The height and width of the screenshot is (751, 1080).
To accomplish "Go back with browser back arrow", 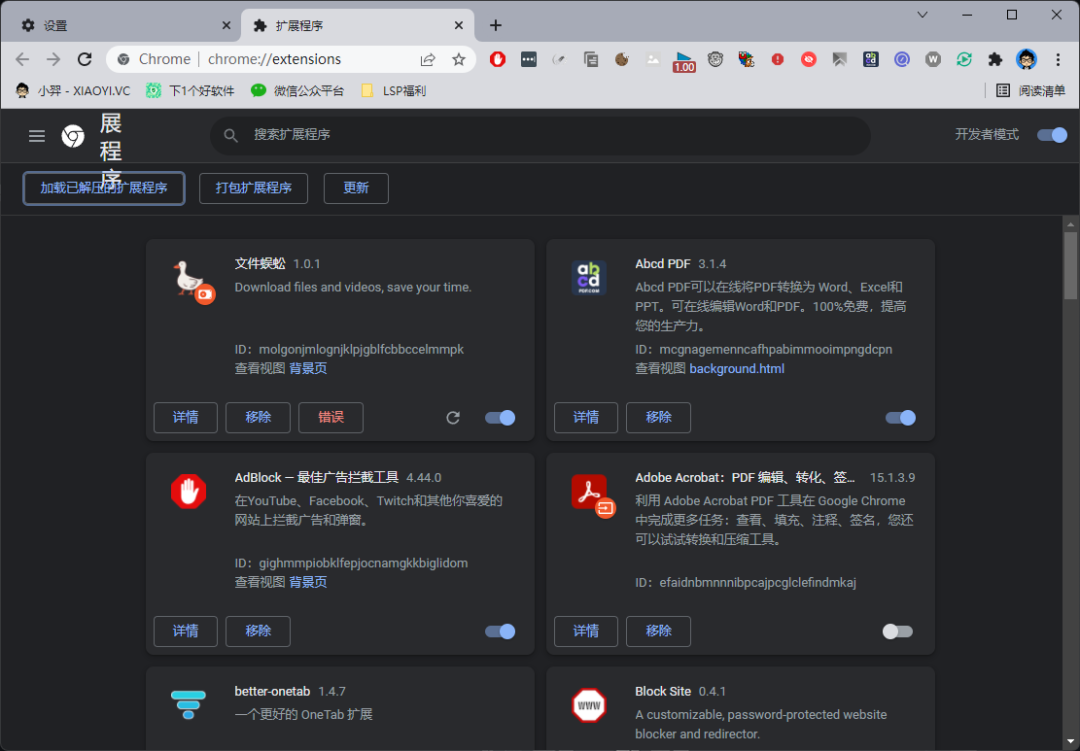I will click(23, 59).
